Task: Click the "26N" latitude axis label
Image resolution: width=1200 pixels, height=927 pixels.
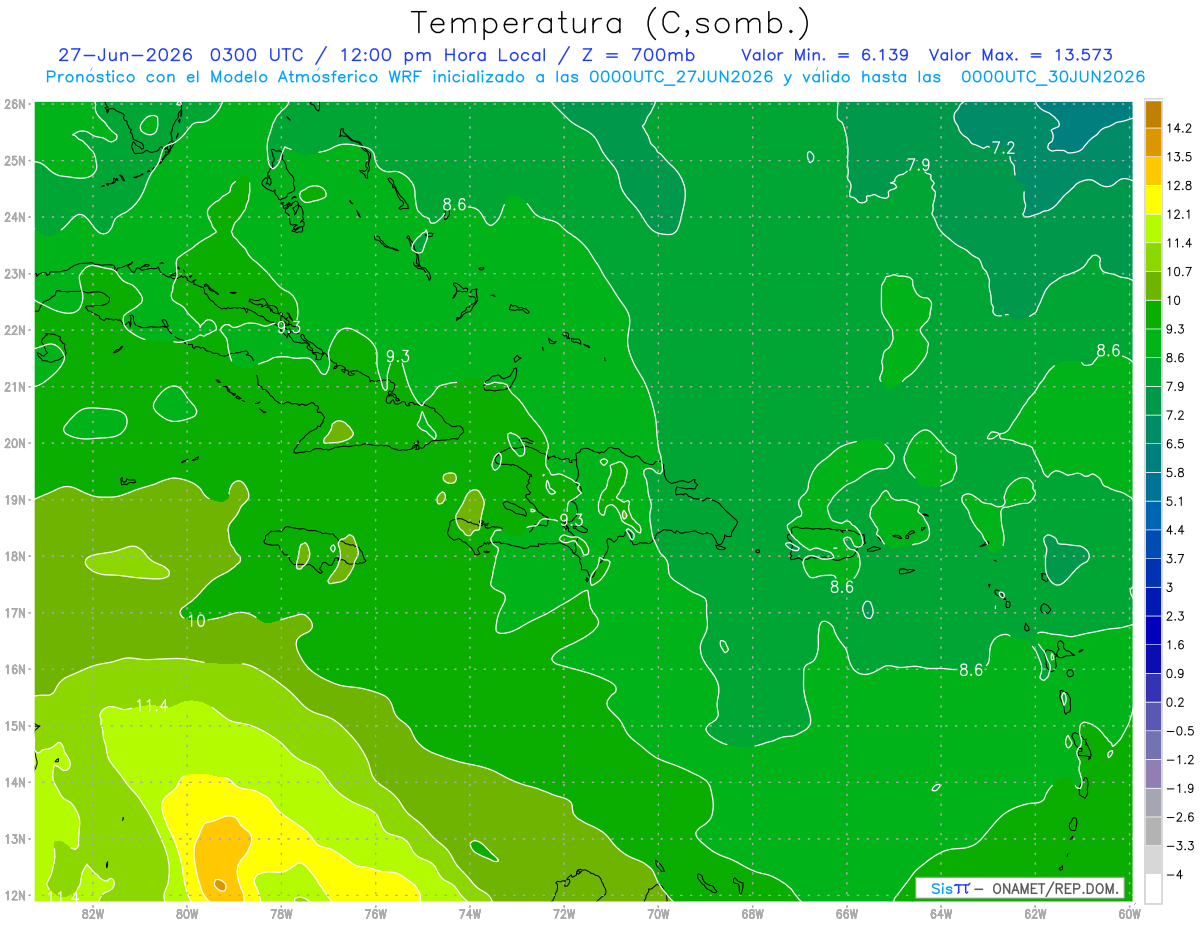Action: pos(14,104)
